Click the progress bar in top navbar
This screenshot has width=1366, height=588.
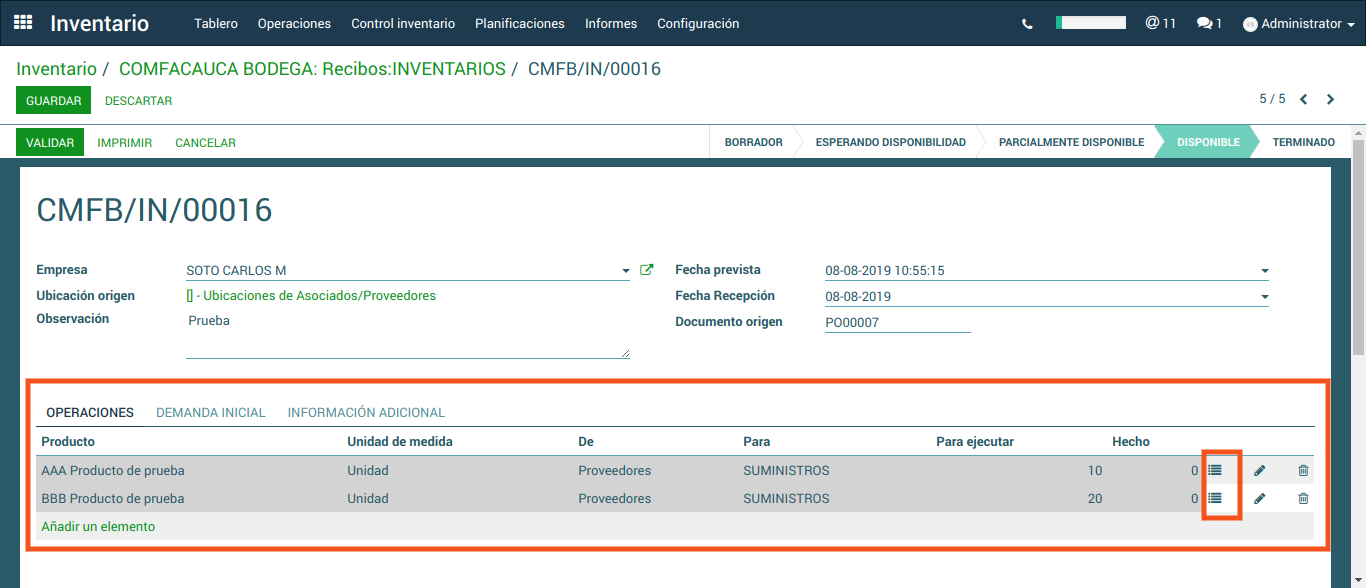(x=1090, y=21)
